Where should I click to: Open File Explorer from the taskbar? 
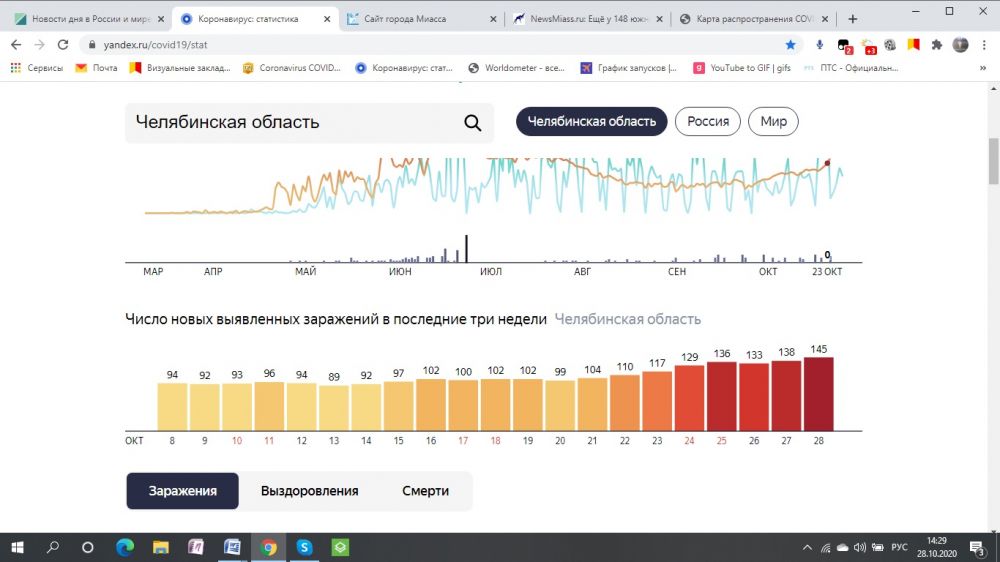pyautogui.click(x=161, y=547)
